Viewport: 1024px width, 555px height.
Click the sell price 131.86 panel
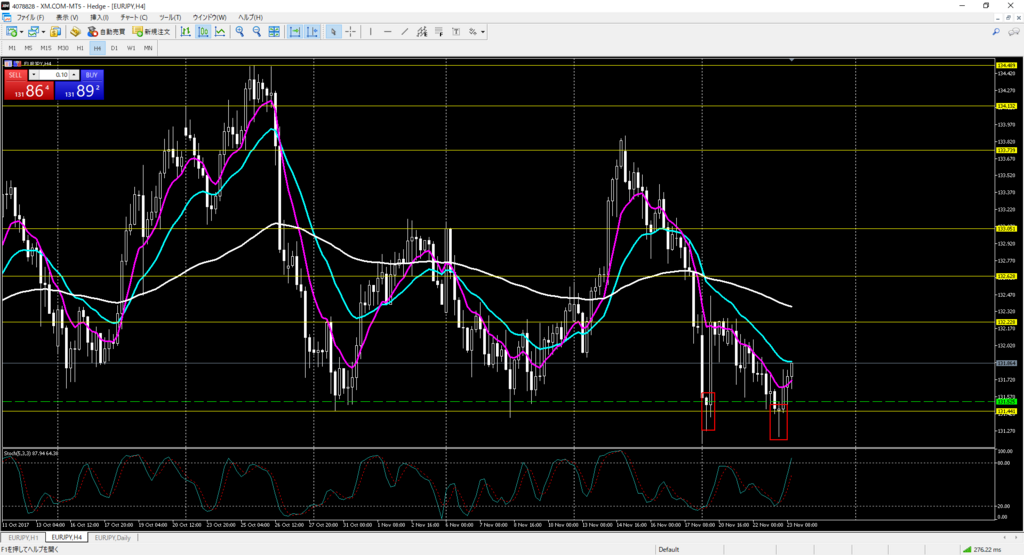(29, 91)
